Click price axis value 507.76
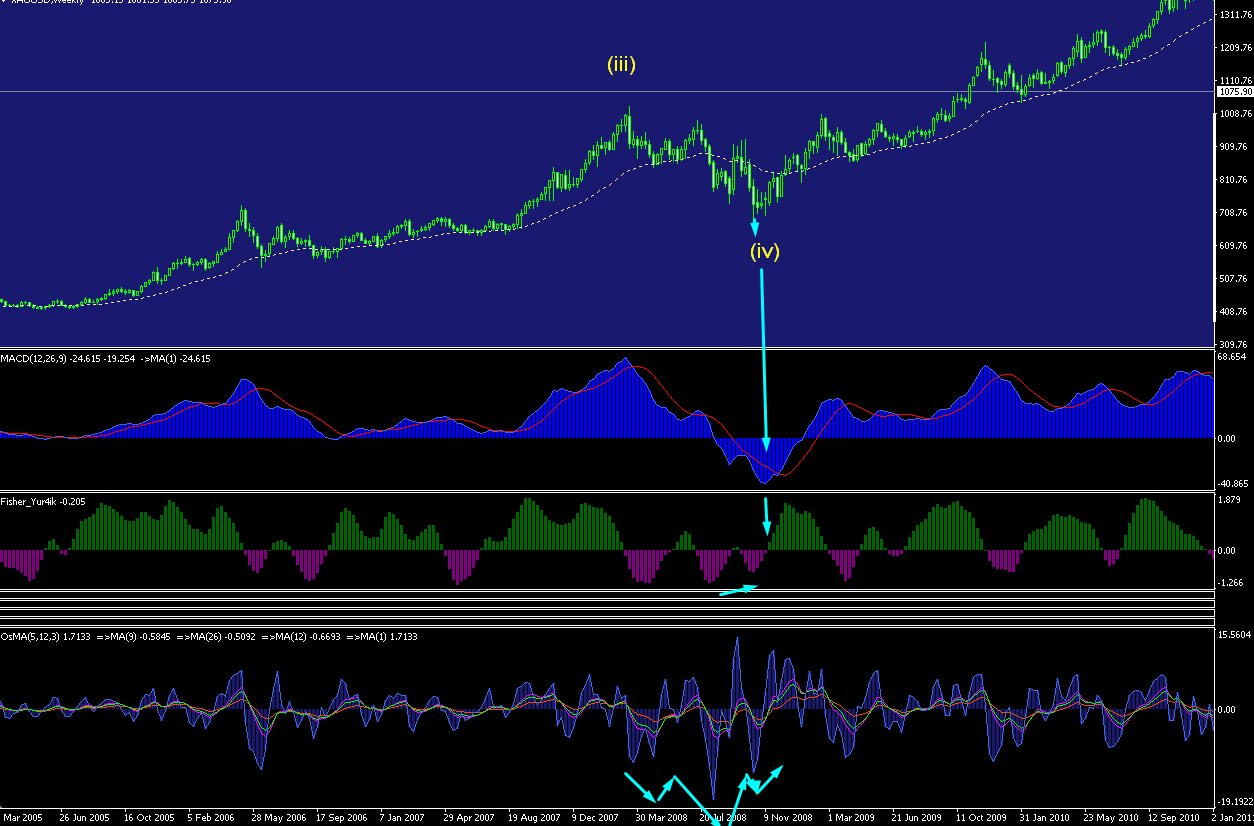 (x=1235, y=279)
